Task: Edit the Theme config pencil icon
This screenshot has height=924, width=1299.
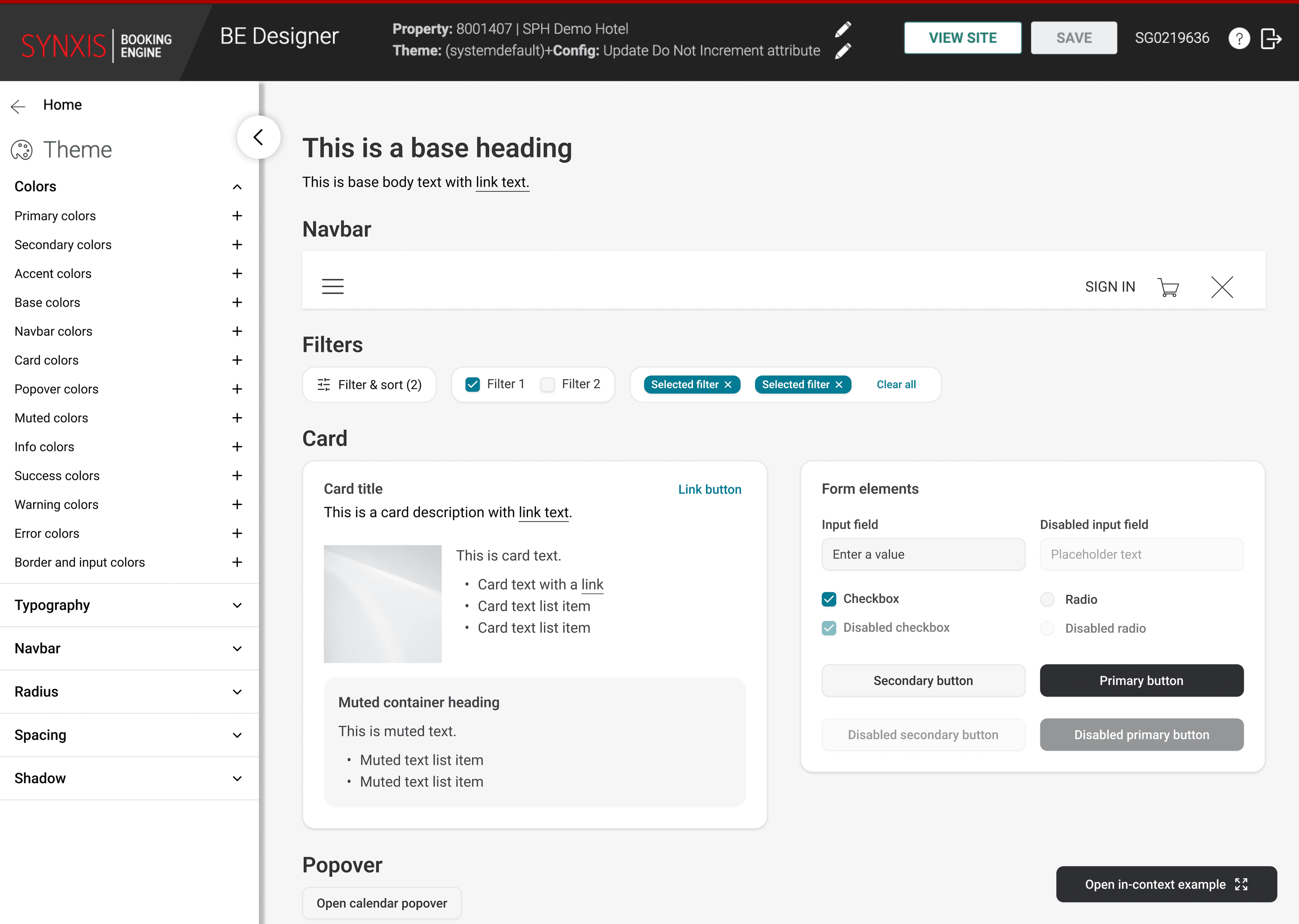Action: pos(843,51)
